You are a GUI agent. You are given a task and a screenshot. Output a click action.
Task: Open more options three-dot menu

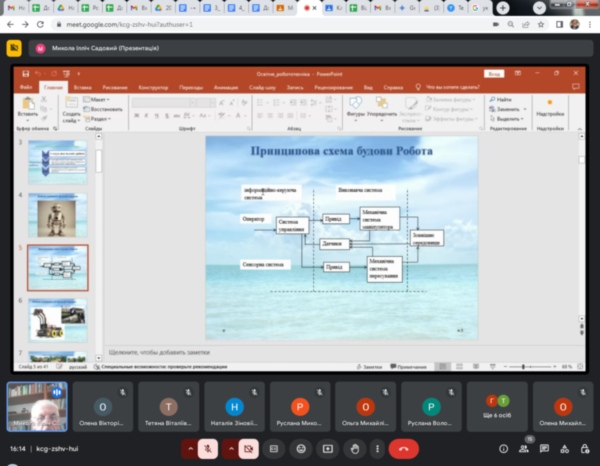377,449
